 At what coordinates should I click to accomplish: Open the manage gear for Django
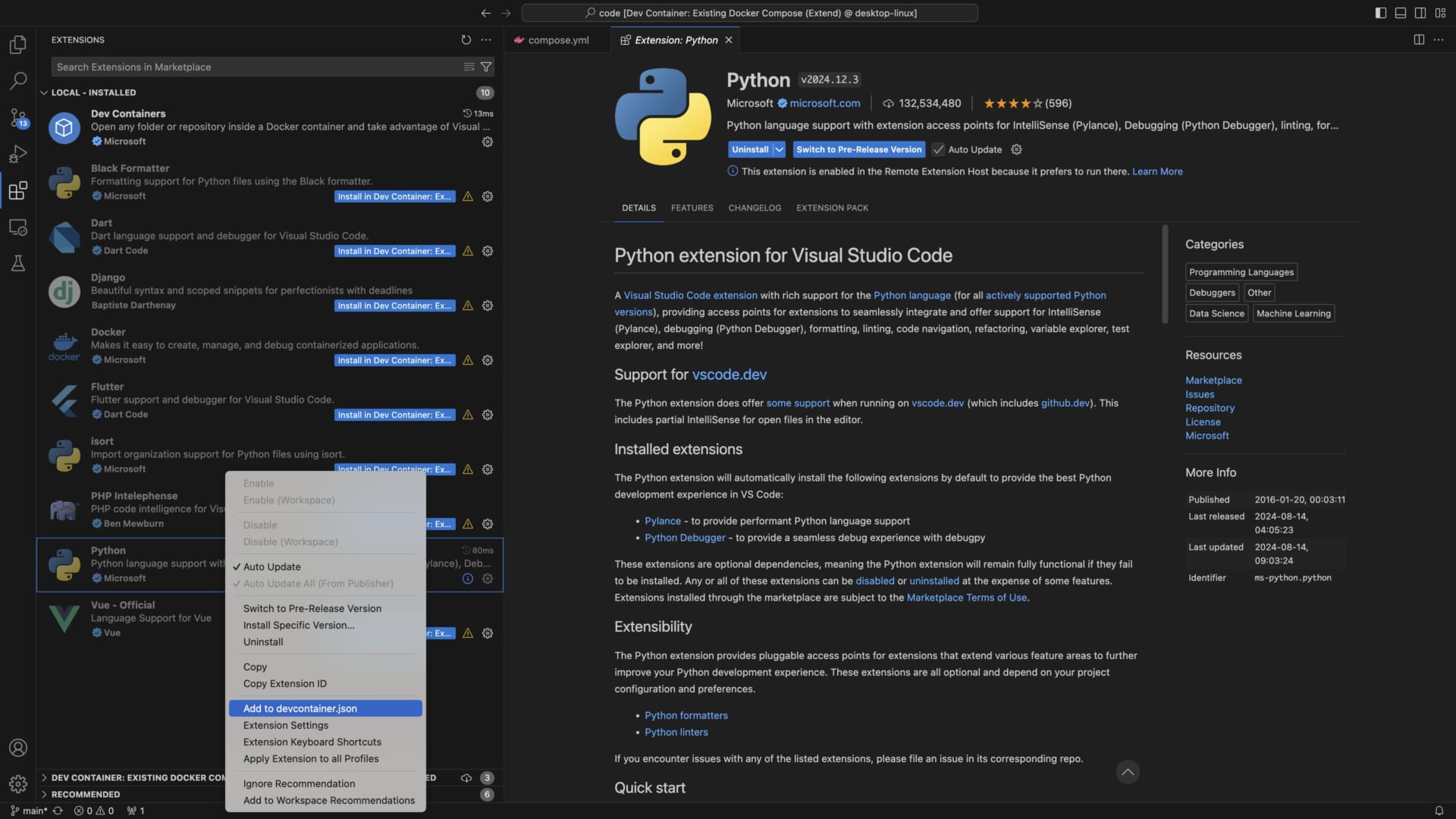488,306
